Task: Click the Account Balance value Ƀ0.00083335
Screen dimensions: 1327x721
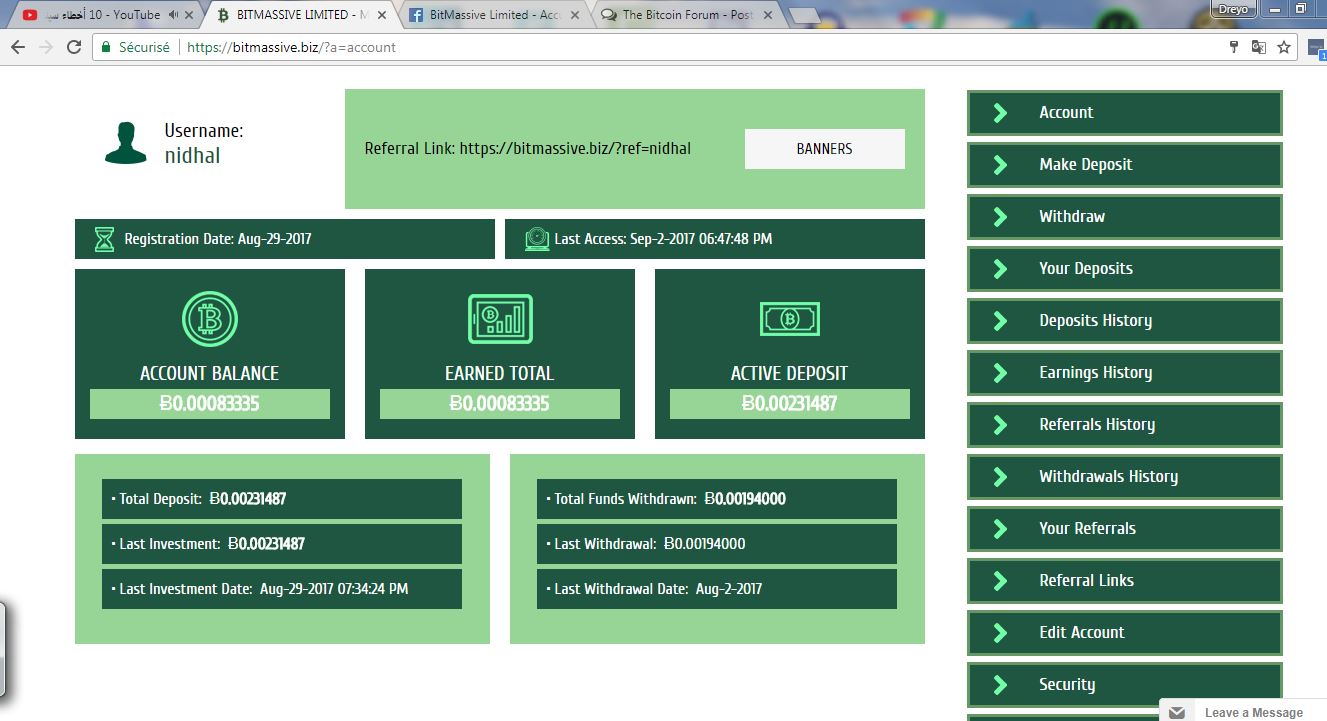Action: pyautogui.click(x=210, y=404)
